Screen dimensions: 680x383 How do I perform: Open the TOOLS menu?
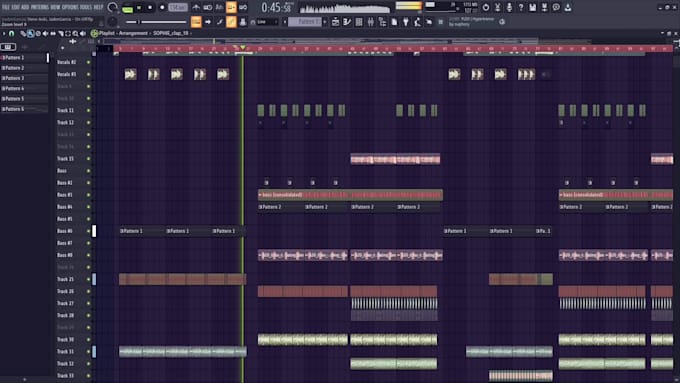click(x=86, y=7)
